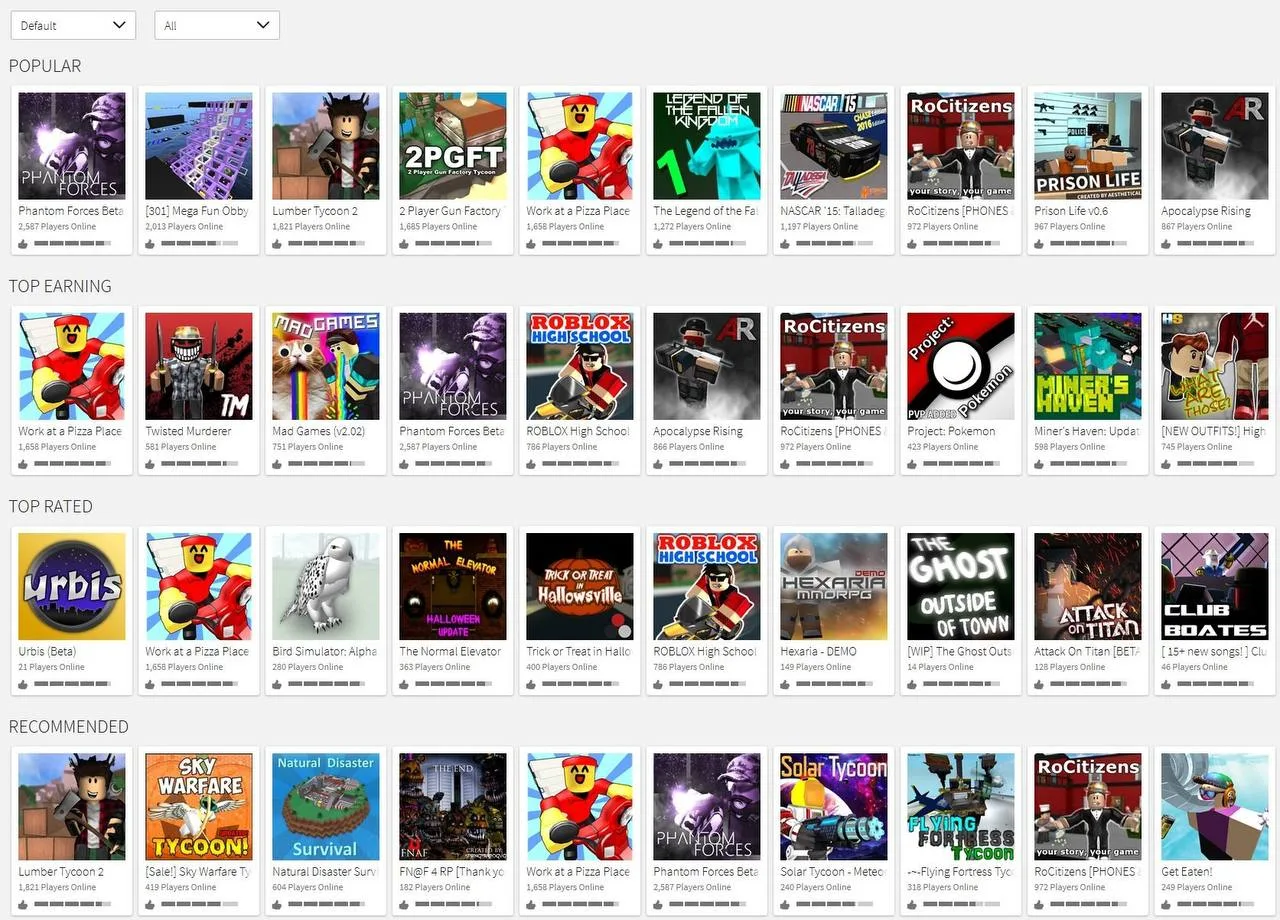The width and height of the screenshot is (1280, 920).
Task: Click thumbs-up icon under Miner's Haven
Action: click(1039, 464)
